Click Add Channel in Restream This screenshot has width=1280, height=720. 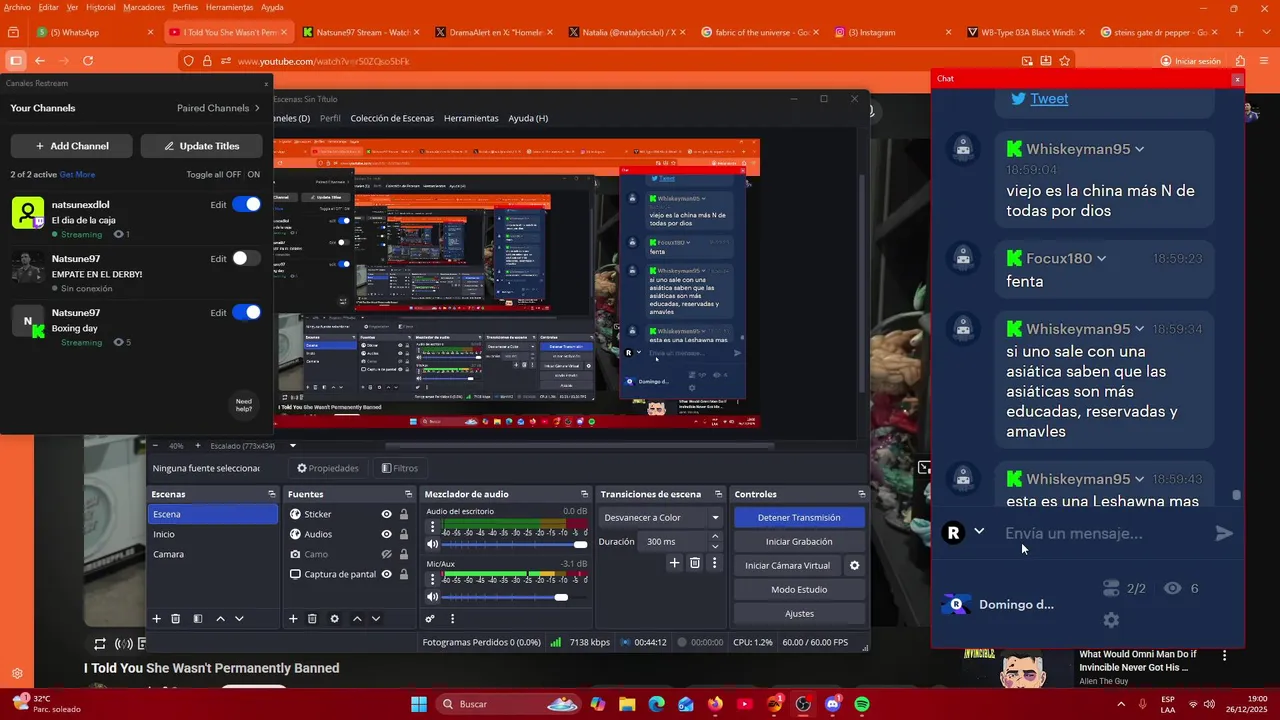(x=71, y=146)
